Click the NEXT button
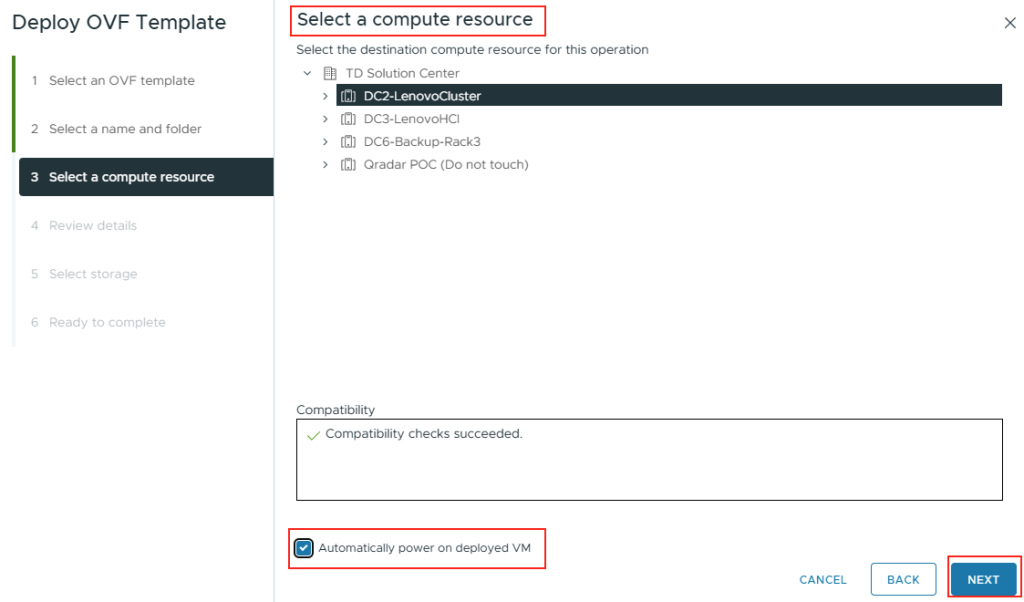Viewport: 1024px width, 602px height. pos(984,580)
